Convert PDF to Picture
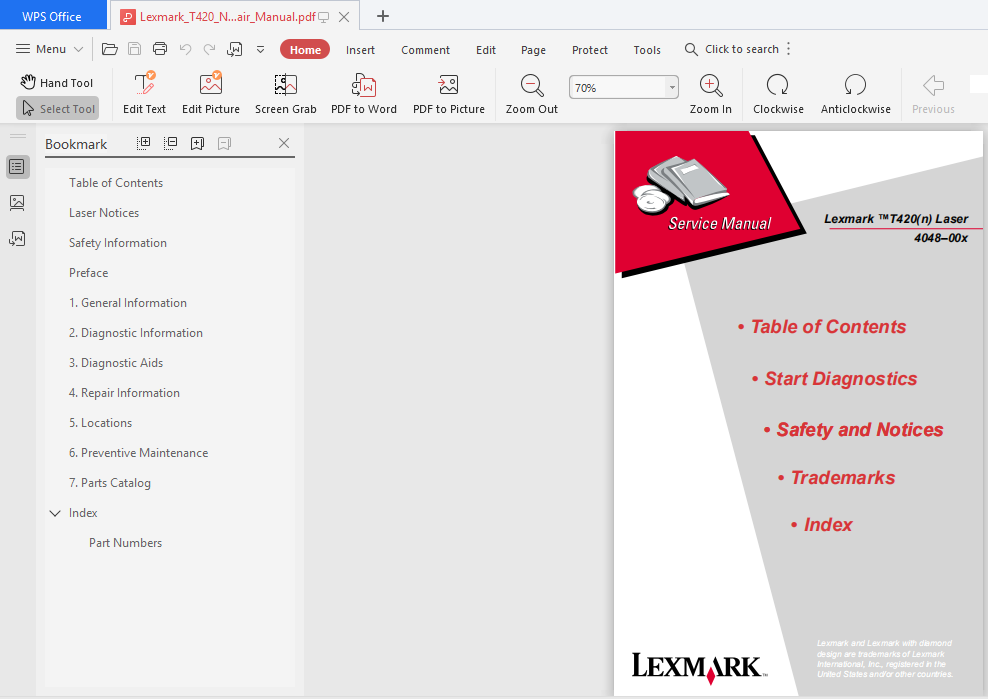Viewport: 988px width, 699px height. tap(449, 93)
